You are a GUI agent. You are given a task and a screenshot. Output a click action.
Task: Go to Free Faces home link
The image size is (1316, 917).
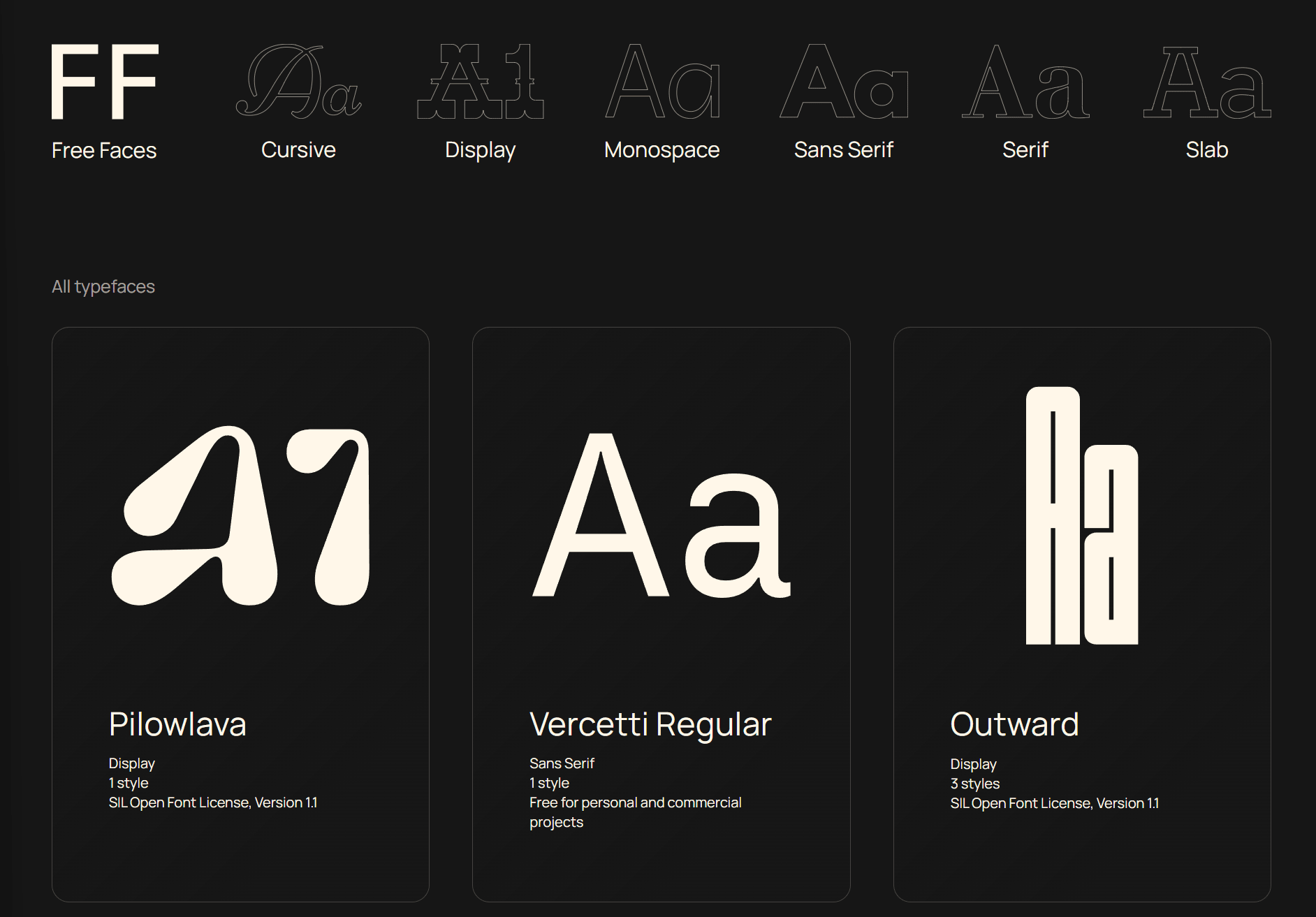pos(104,150)
